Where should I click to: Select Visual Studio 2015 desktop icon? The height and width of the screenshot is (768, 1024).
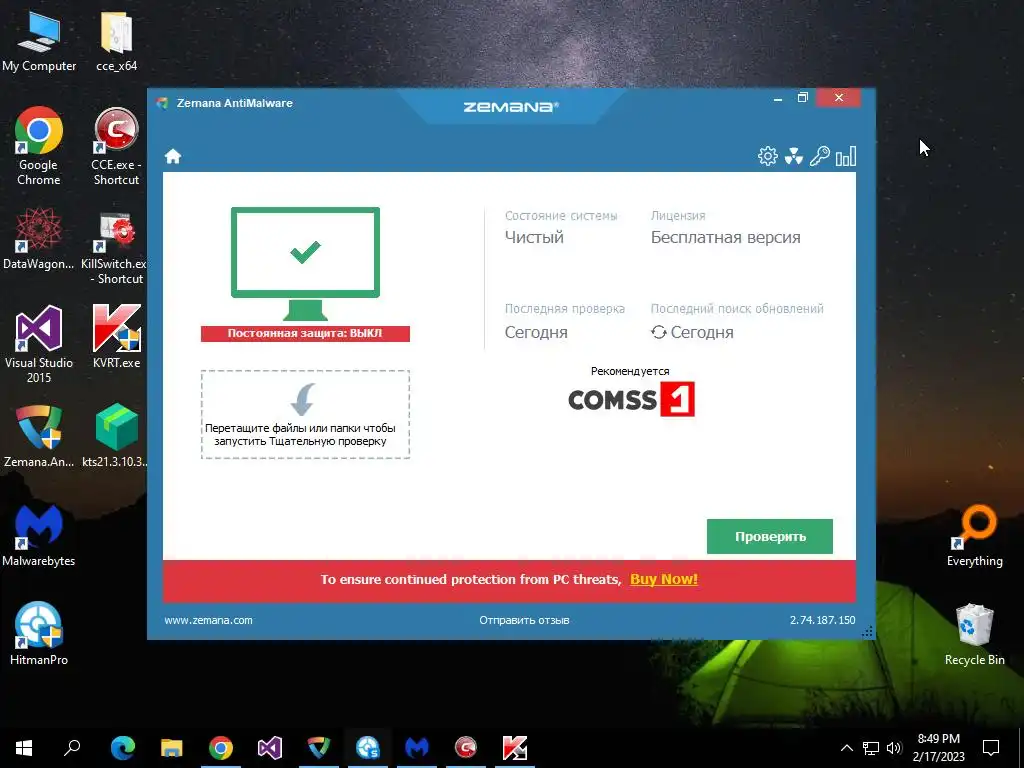pos(39,344)
